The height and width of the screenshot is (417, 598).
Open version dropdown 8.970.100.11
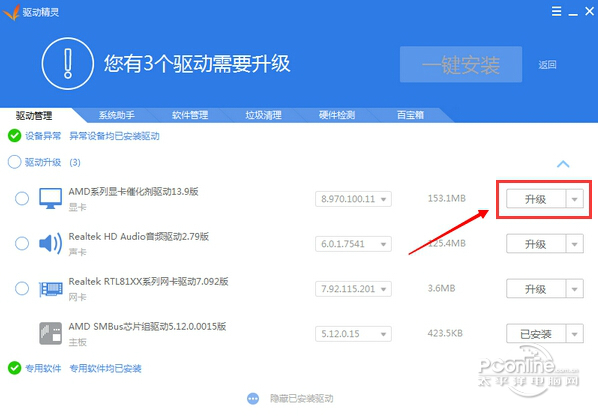(353, 199)
